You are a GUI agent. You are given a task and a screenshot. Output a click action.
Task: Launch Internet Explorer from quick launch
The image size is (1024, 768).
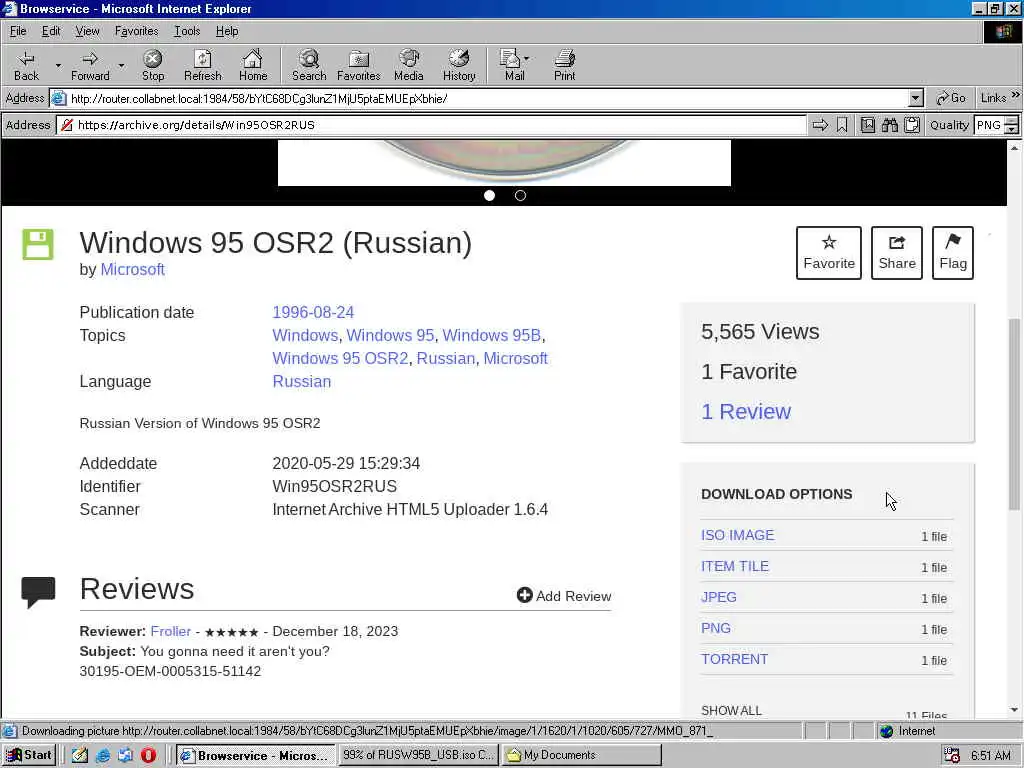(103, 756)
